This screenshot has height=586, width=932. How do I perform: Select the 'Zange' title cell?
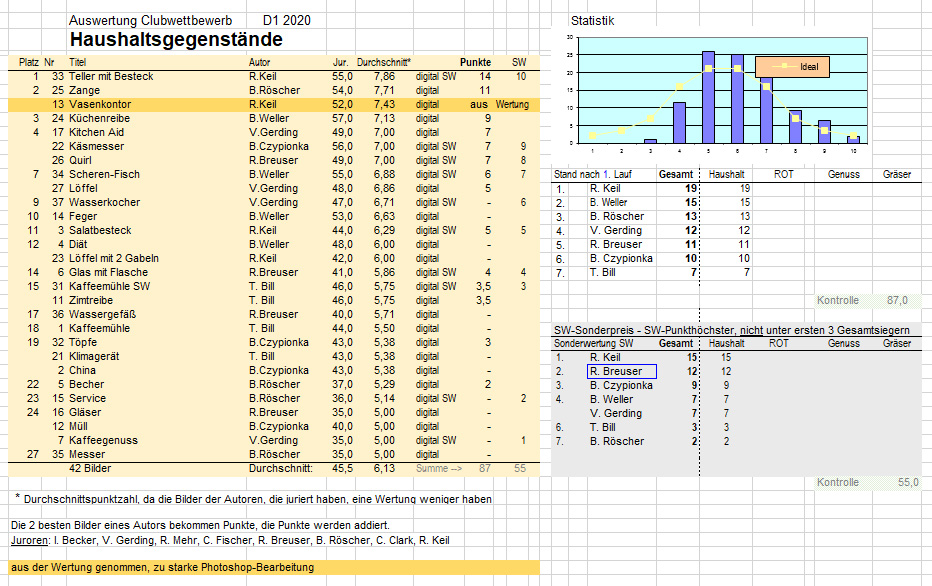click(84, 90)
